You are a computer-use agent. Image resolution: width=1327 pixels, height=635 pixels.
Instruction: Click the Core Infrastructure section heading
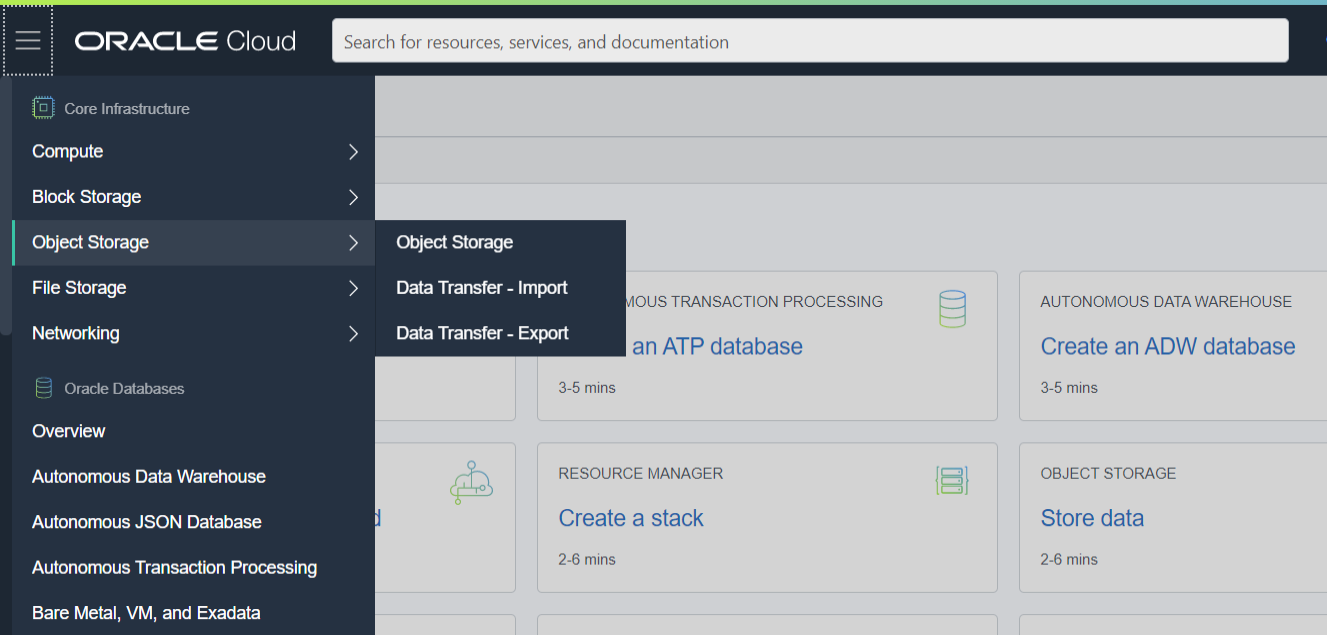127,108
